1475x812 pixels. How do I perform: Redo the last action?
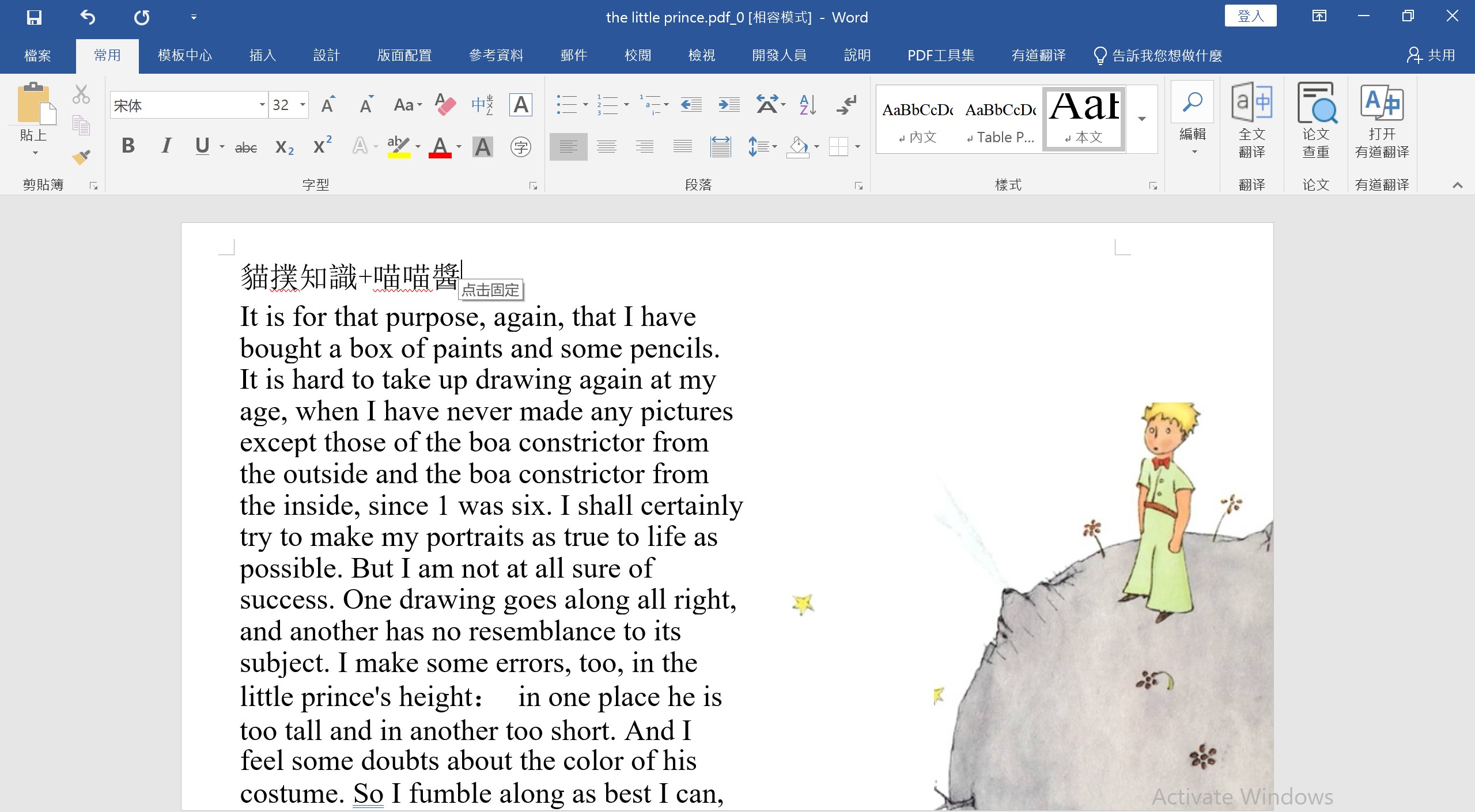[x=142, y=17]
